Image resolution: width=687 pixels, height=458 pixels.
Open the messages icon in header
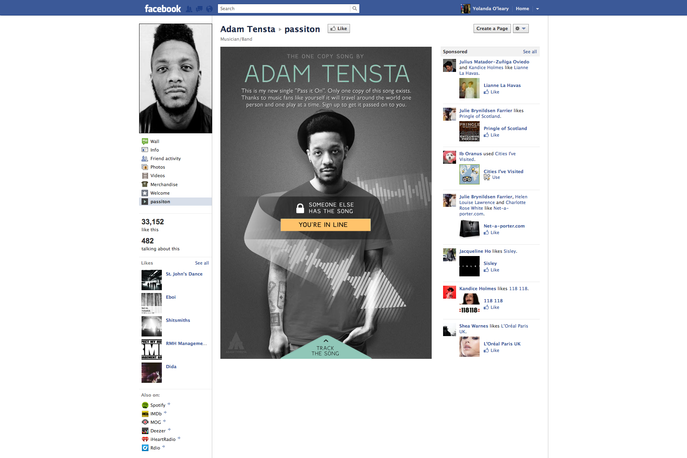pyautogui.click(x=199, y=9)
